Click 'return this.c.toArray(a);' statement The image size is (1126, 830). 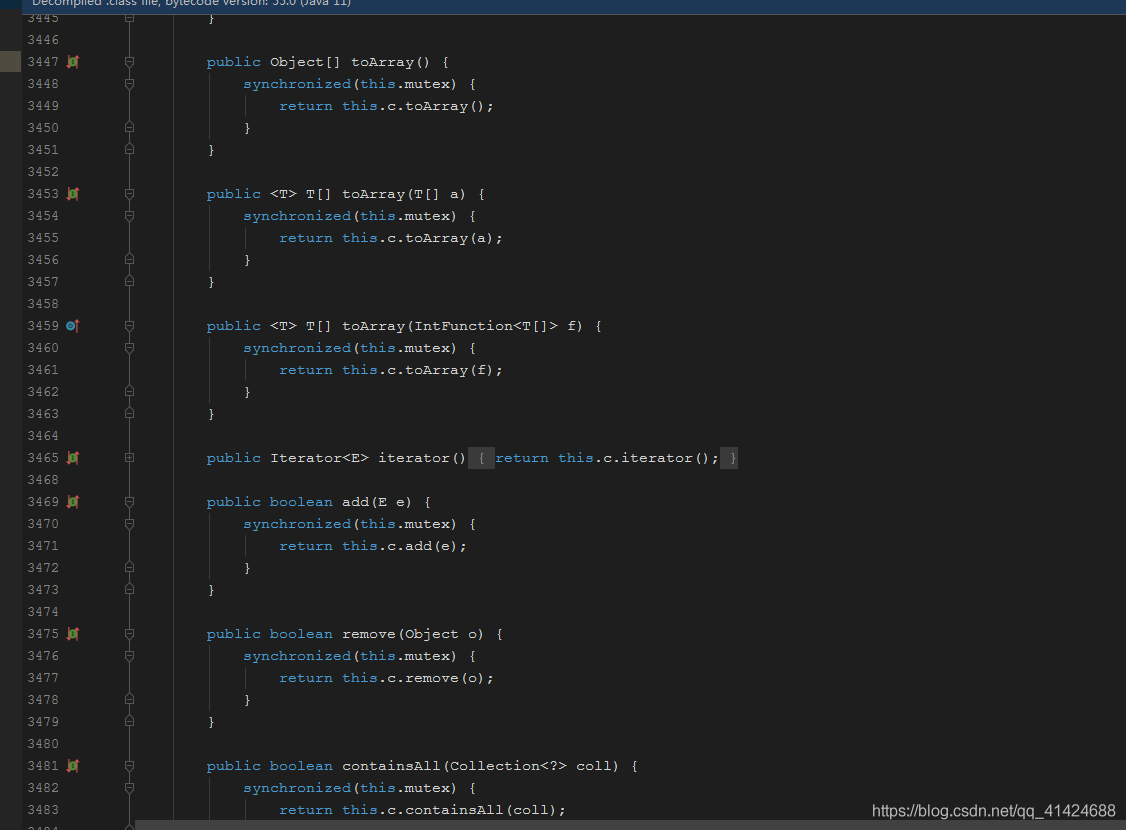point(391,238)
